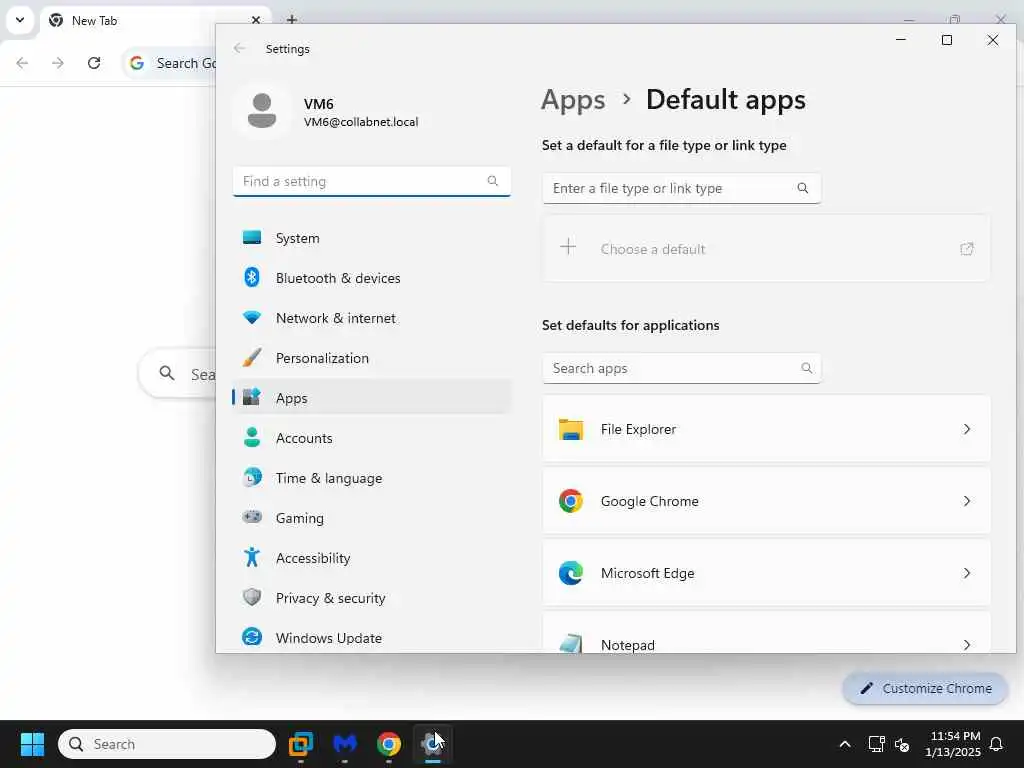The image size is (1024, 768).
Task: Expand File Explorer default app chevron
Action: (967, 429)
